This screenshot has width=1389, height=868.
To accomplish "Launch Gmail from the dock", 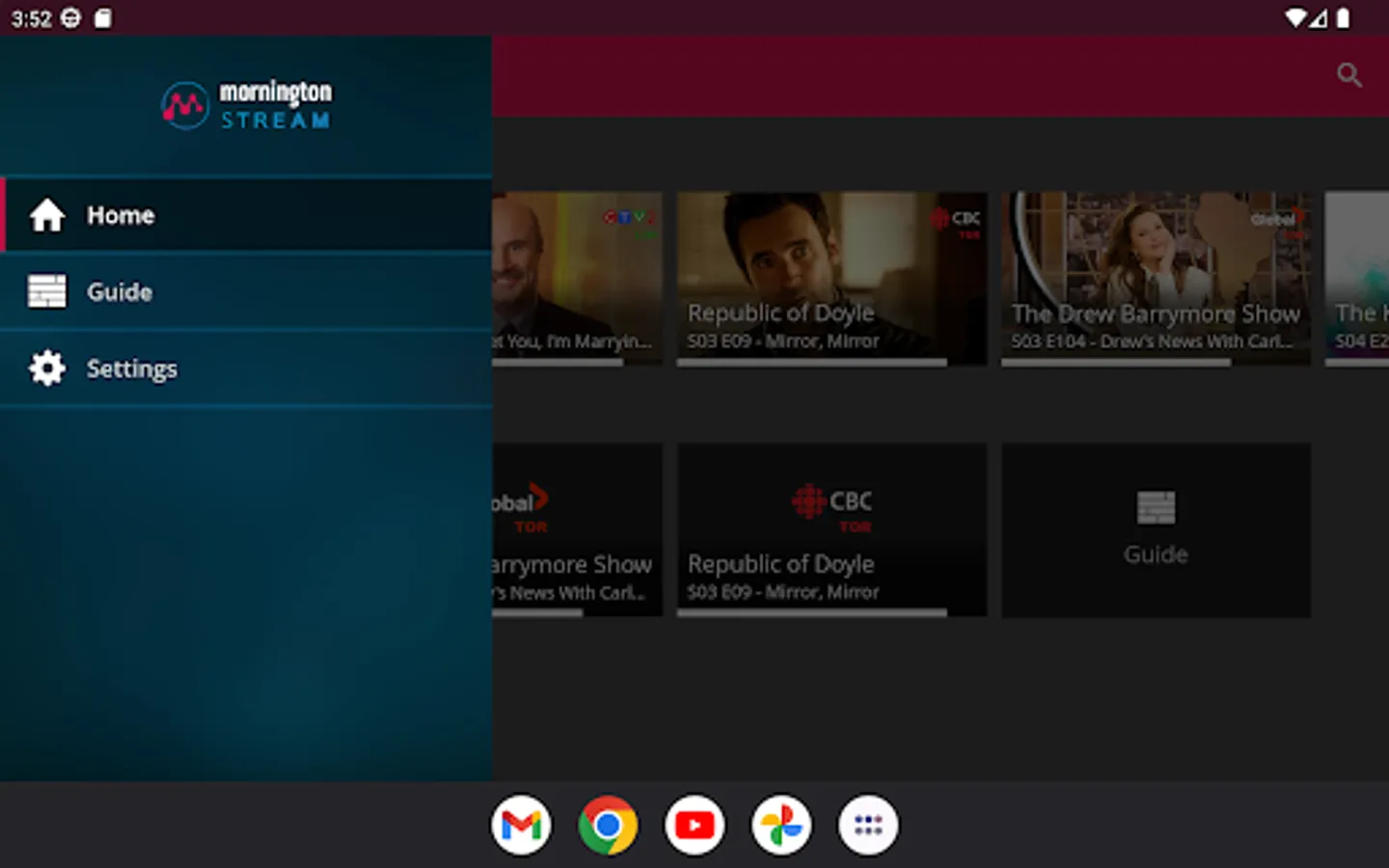I will click(x=521, y=826).
